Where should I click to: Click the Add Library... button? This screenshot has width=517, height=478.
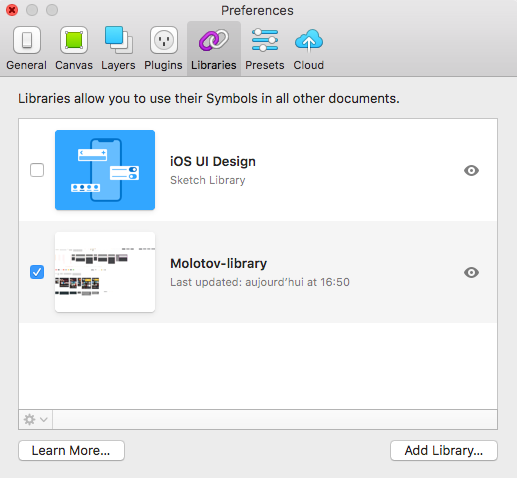click(444, 451)
